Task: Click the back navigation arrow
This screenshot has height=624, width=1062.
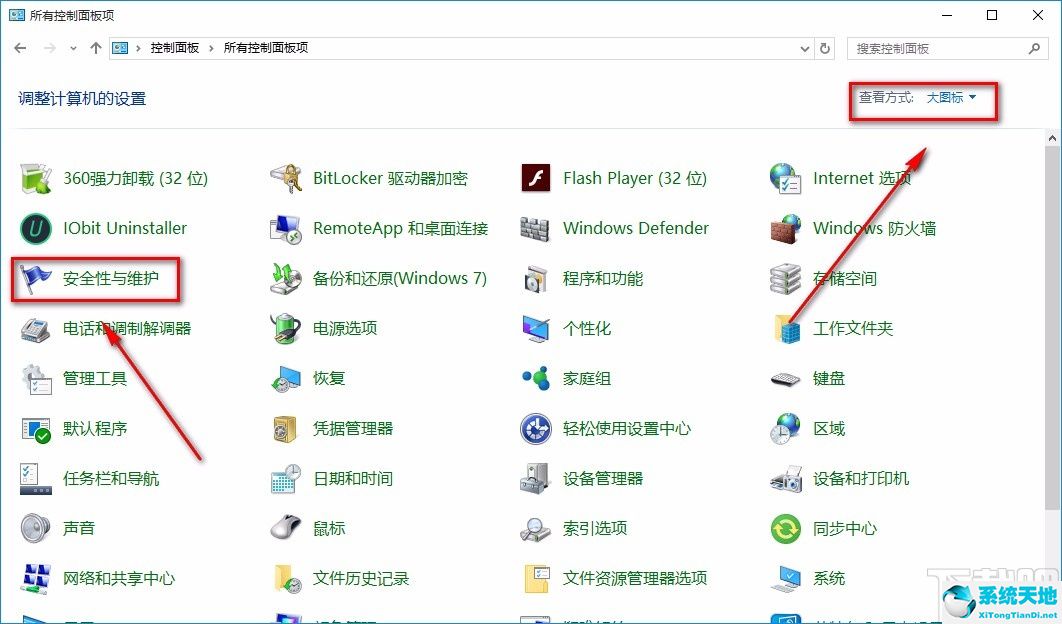Action: click(x=20, y=47)
